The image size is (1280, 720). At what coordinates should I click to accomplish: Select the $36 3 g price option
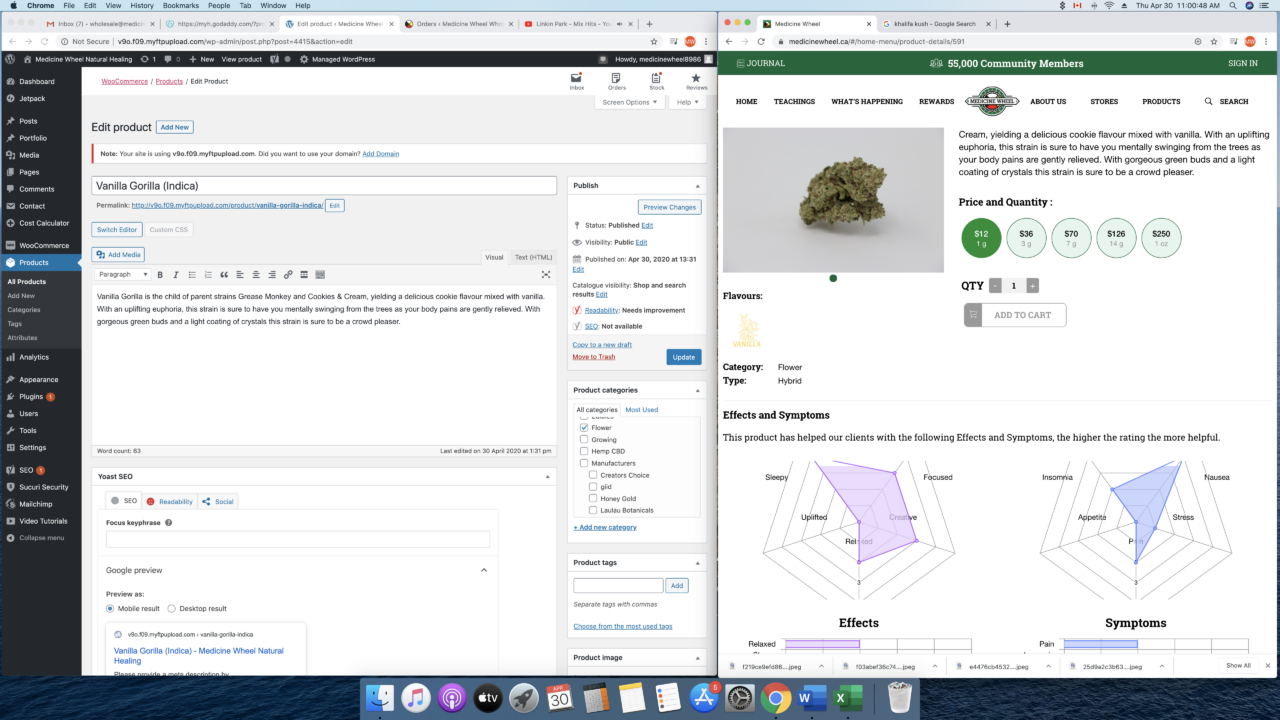point(1026,237)
